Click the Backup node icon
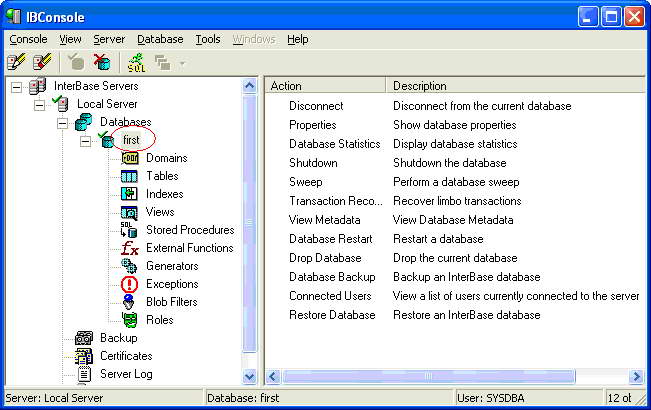Screen dimensions: 651x410 83,338
